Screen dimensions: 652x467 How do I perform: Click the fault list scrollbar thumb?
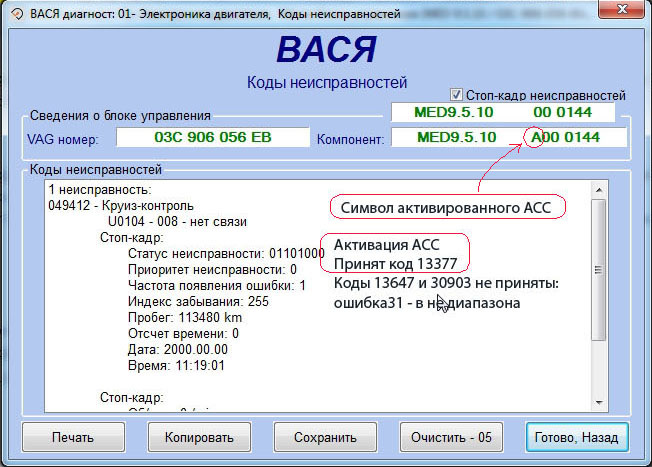pos(599,270)
